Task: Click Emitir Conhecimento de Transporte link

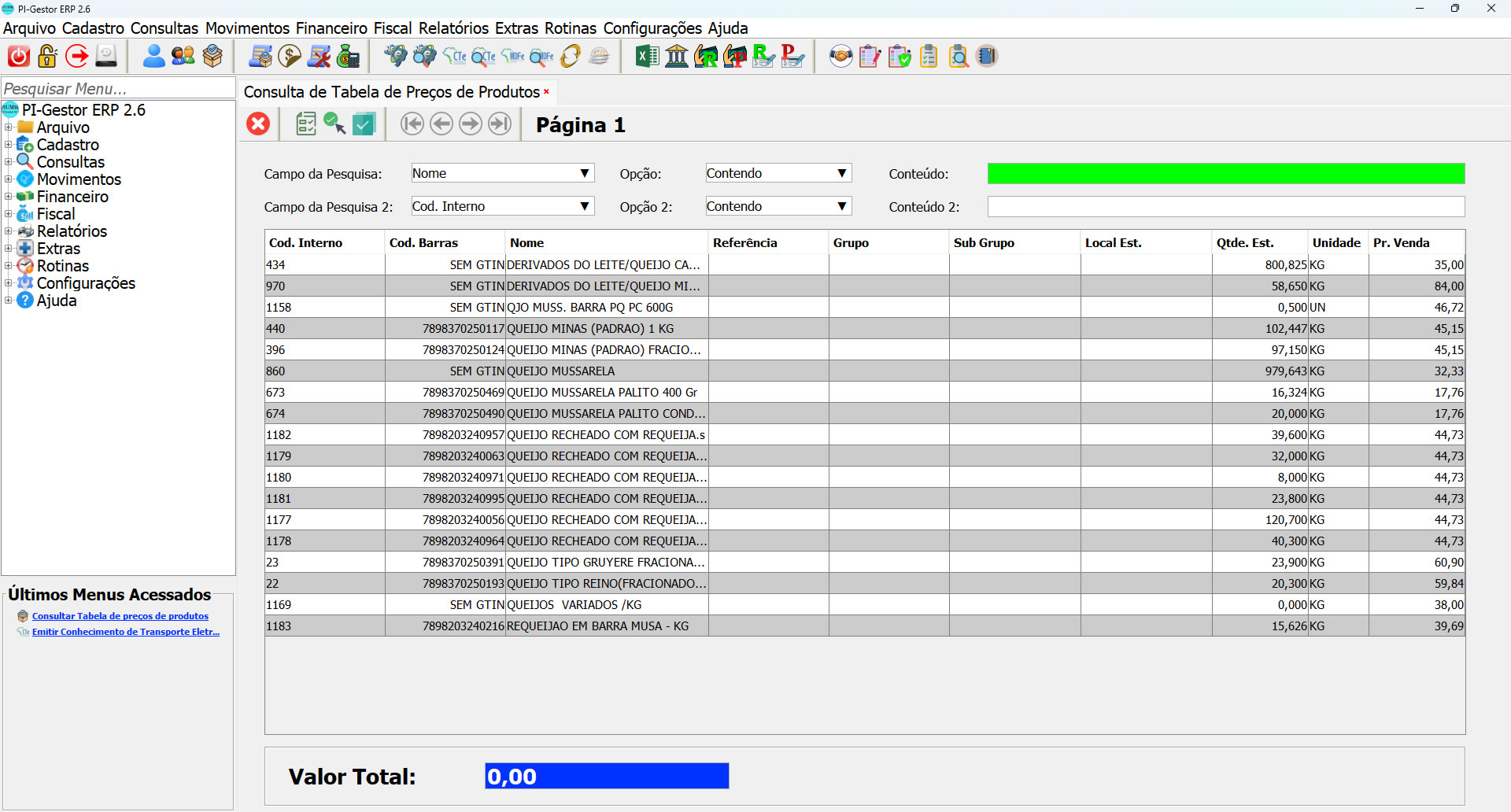Action: (x=125, y=632)
